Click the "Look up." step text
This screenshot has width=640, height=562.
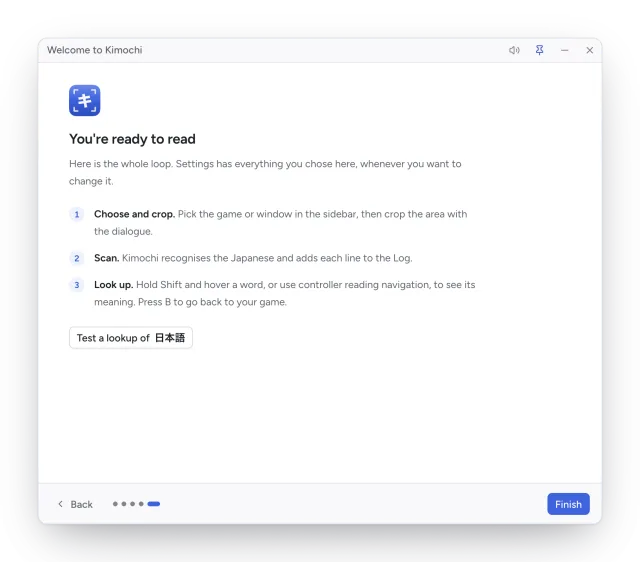coord(113,285)
